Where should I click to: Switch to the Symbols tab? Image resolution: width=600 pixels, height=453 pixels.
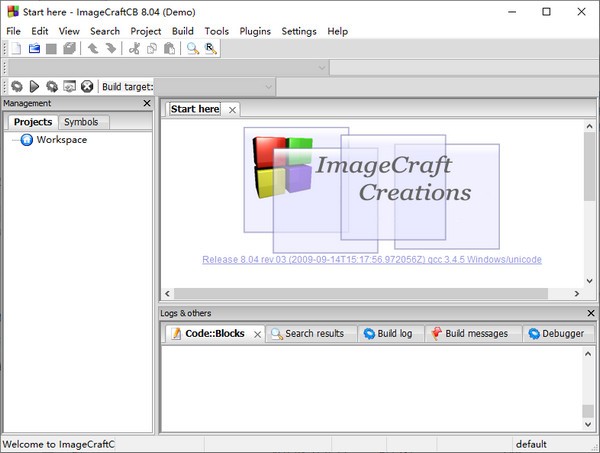81,122
